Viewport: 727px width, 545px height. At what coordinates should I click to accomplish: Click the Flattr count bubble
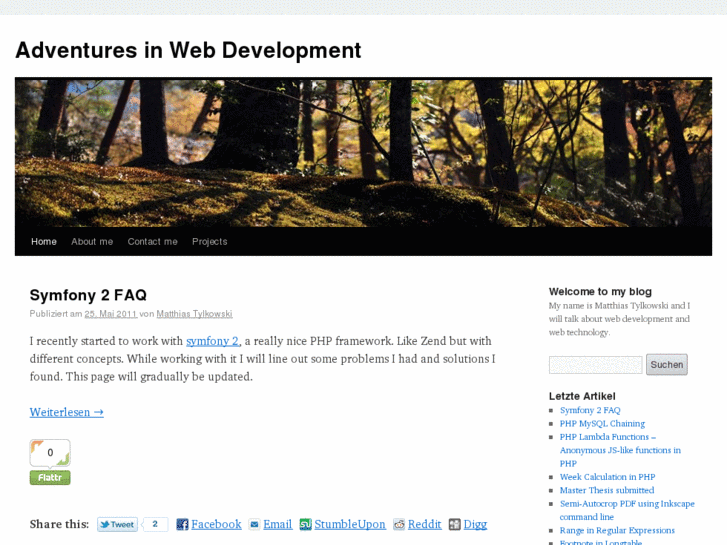click(50, 453)
